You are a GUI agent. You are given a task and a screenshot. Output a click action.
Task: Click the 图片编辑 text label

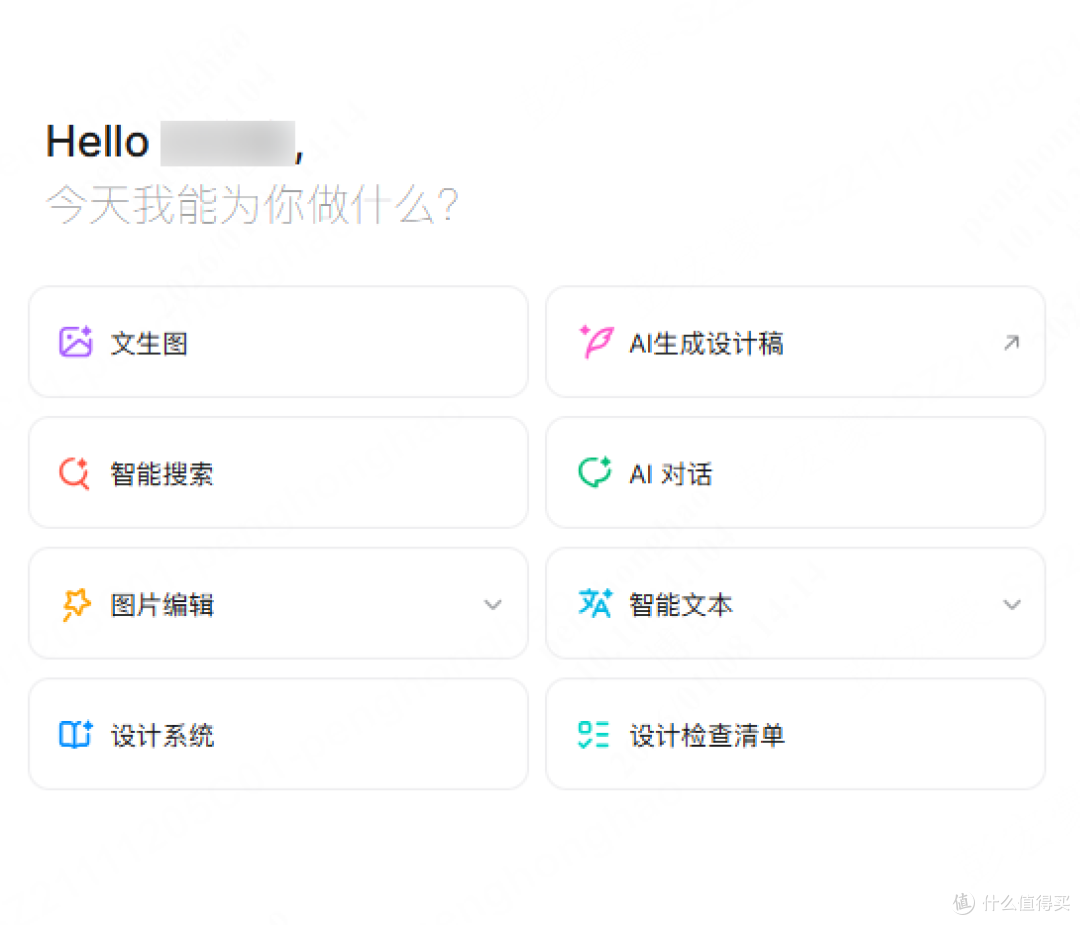click(x=163, y=605)
